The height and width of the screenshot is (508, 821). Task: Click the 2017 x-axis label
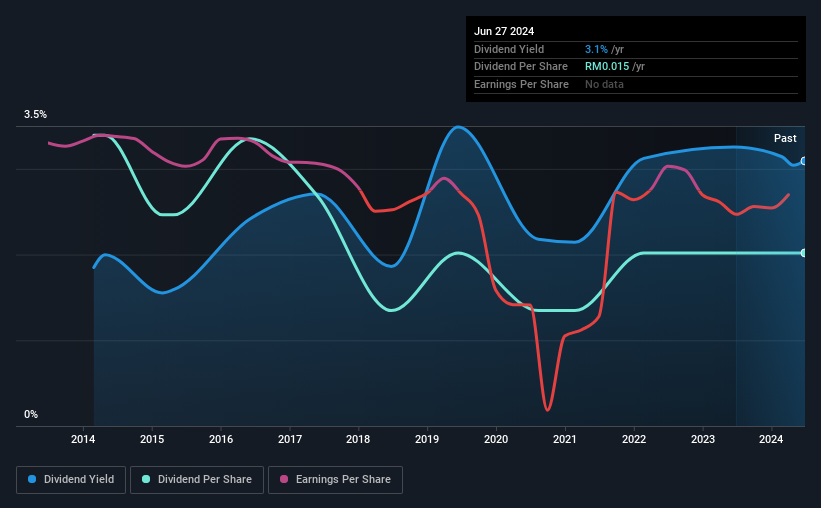coord(290,439)
